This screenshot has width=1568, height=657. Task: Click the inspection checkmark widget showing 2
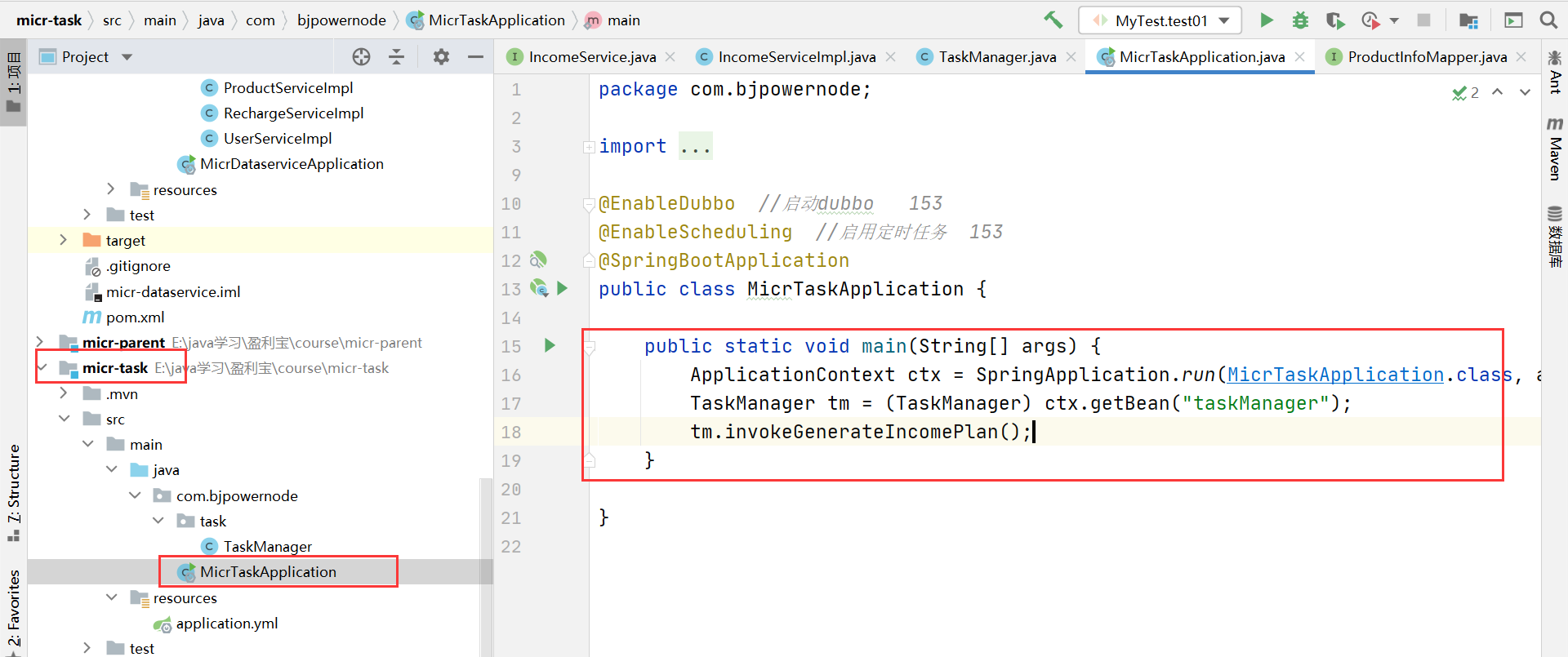(x=1465, y=93)
